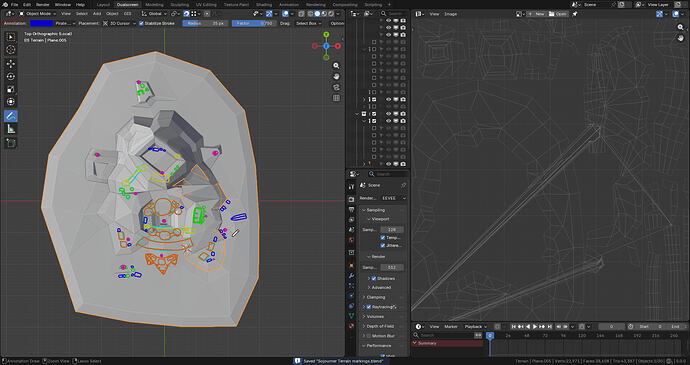Toggle camera view icon in the 3D viewport
690x365 pixels.
pos(336,87)
